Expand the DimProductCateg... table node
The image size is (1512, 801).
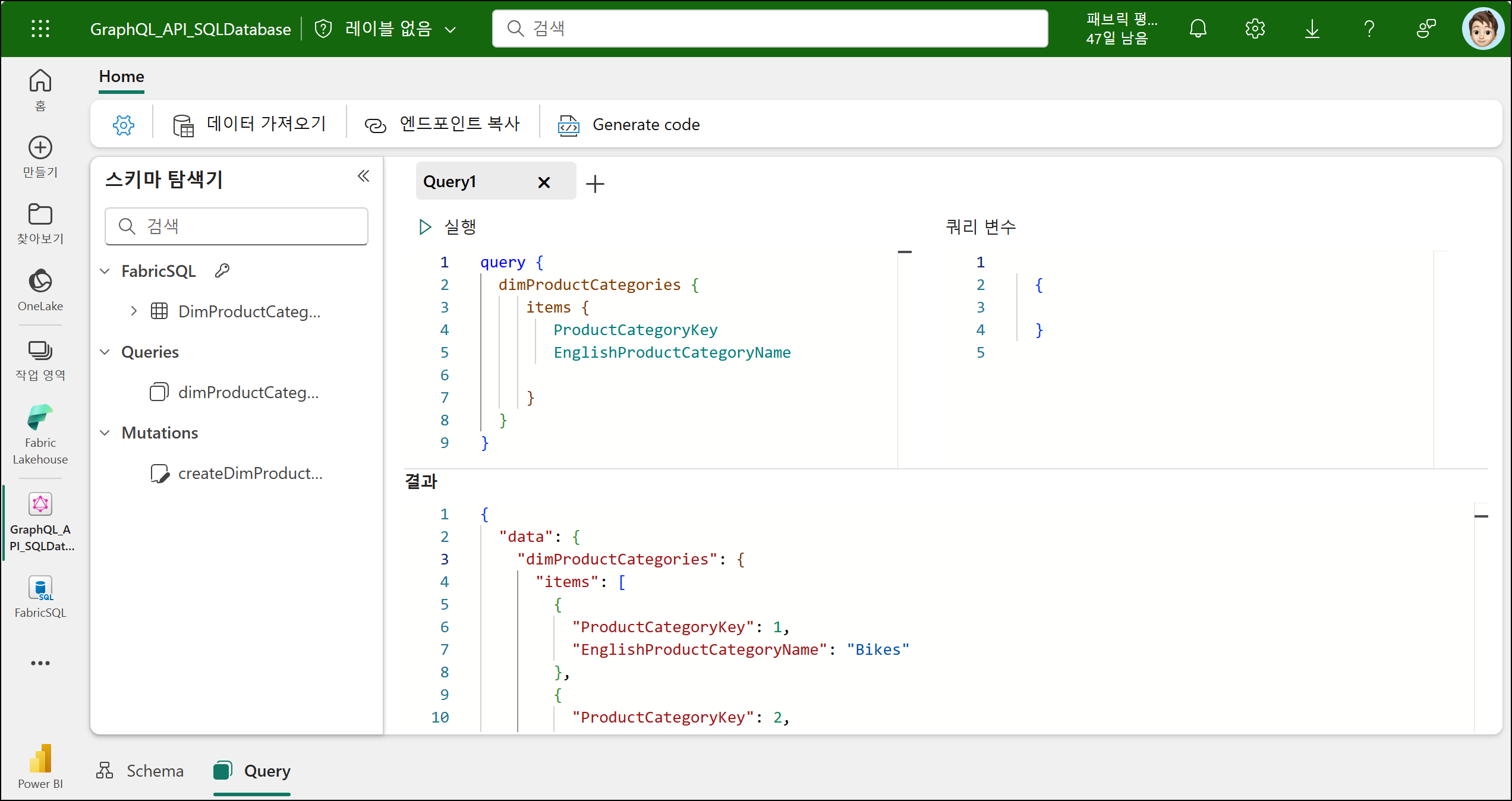(x=134, y=311)
